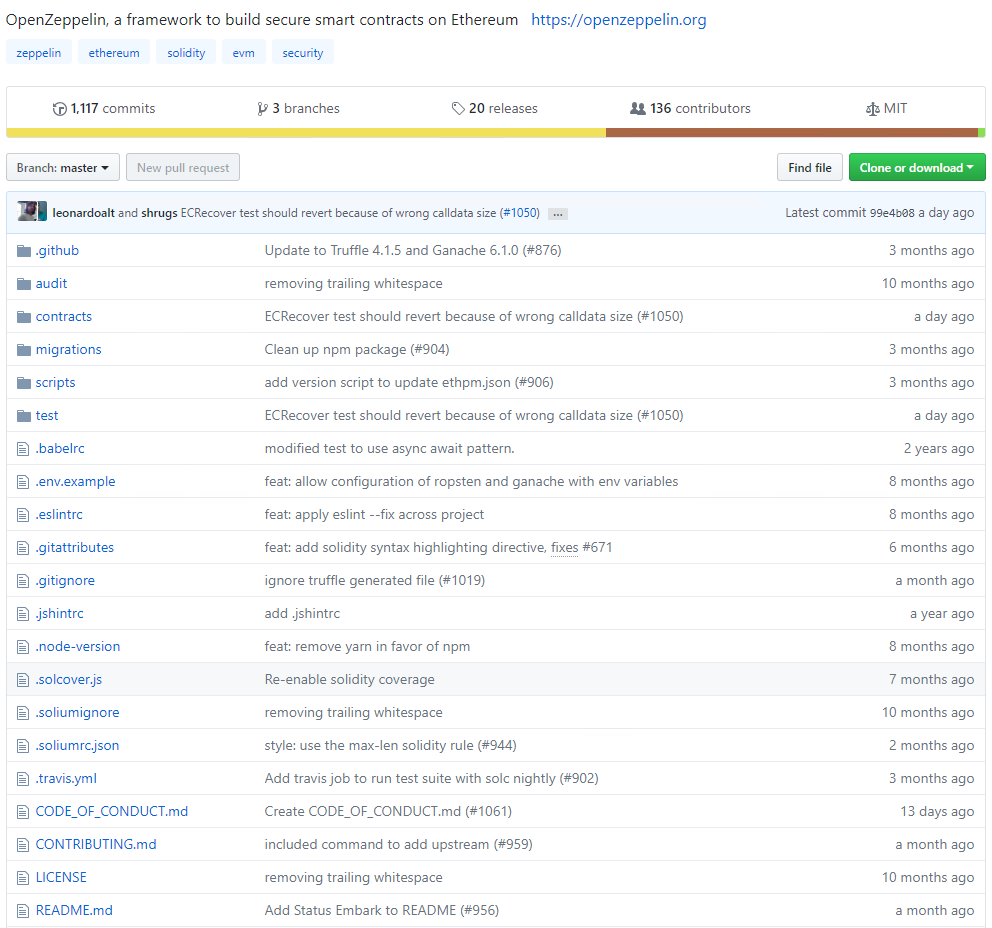Click the migrations folder icon
Viewport: 992px width, 928px height.
(24, 350)
